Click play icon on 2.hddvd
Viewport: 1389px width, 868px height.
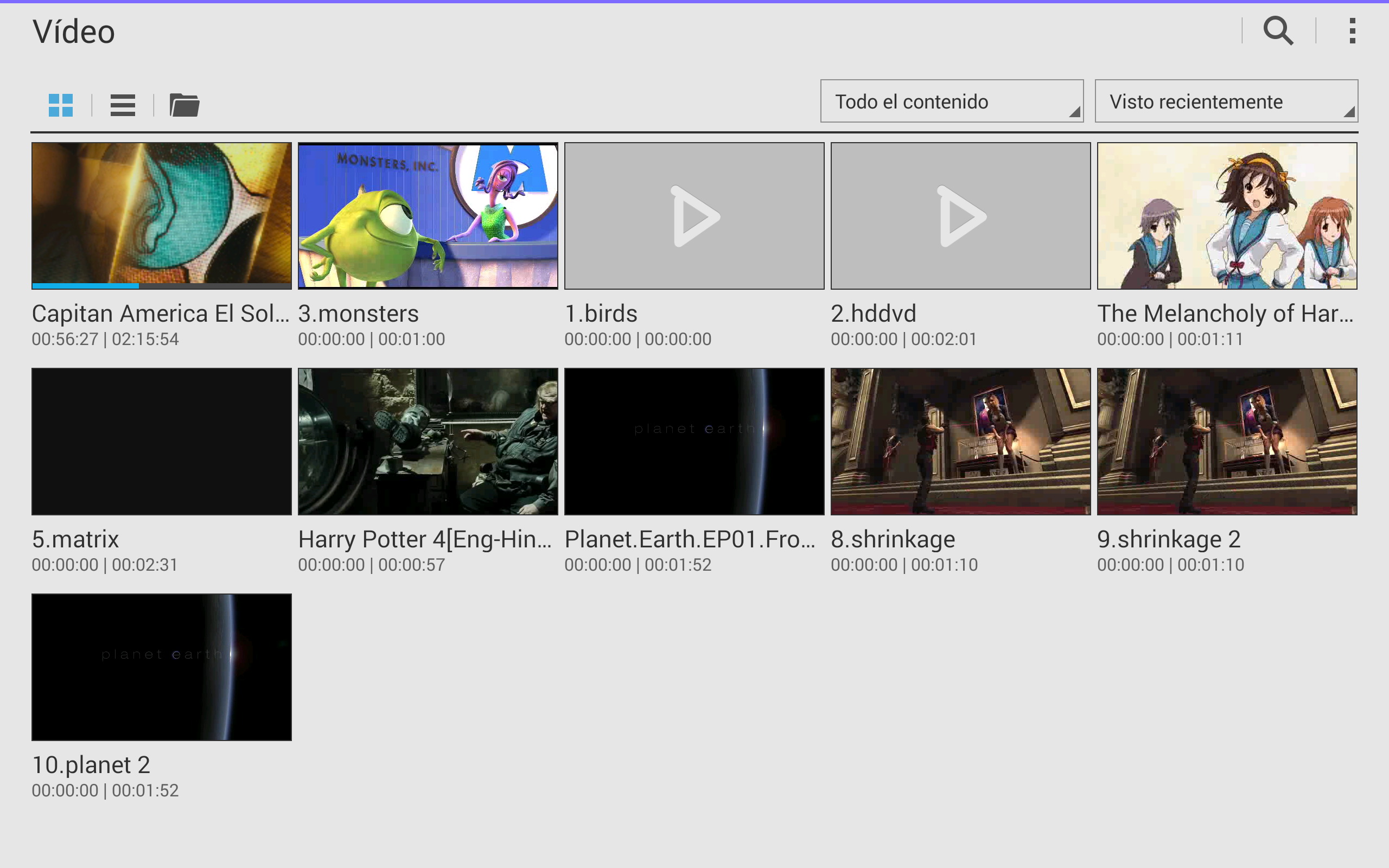click(x=961, y=216)
